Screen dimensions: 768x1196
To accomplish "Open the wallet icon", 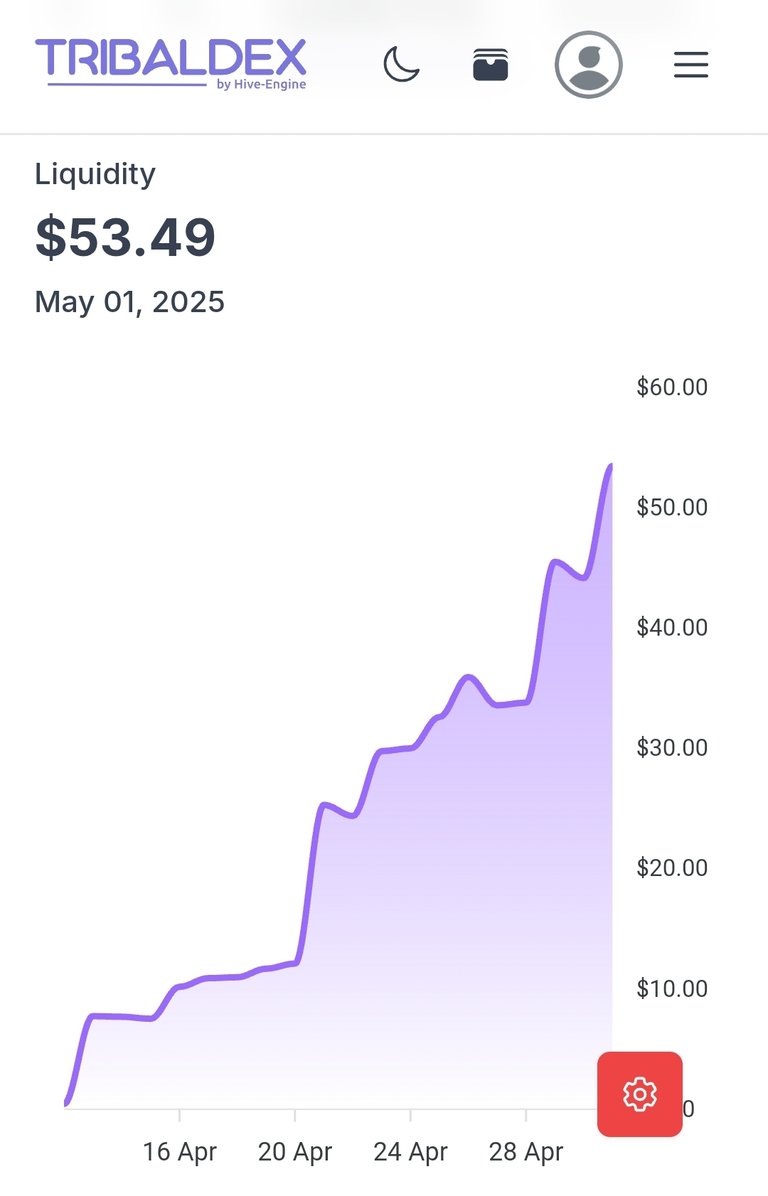I will pyautogui.click(x=490, y=65).
